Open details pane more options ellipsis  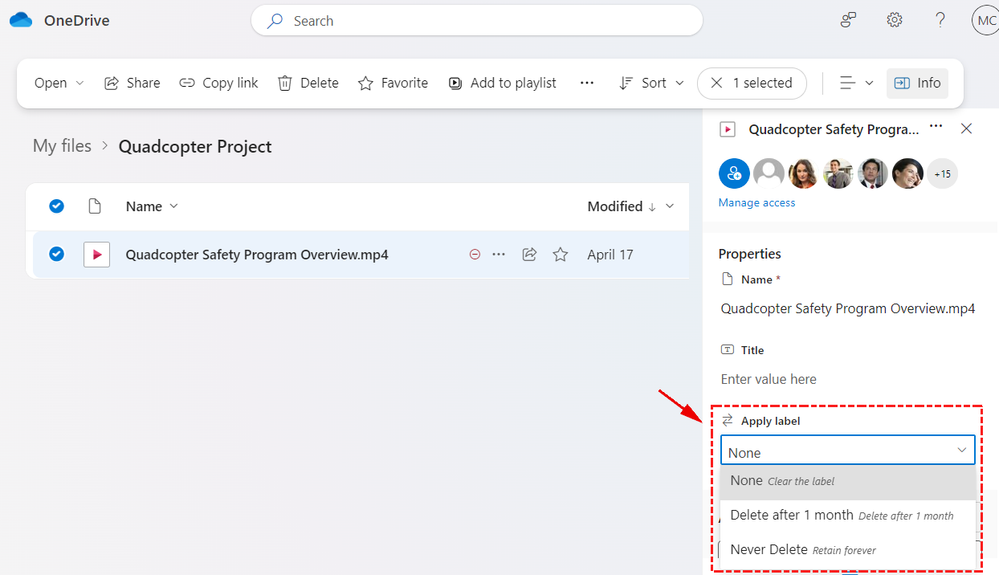tap(935, 126)
